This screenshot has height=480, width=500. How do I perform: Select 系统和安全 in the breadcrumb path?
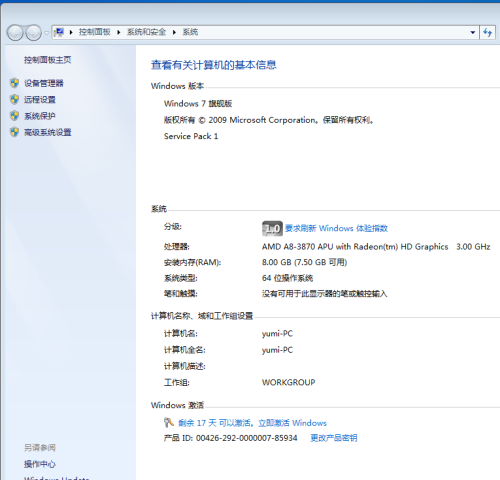point(146,32)
